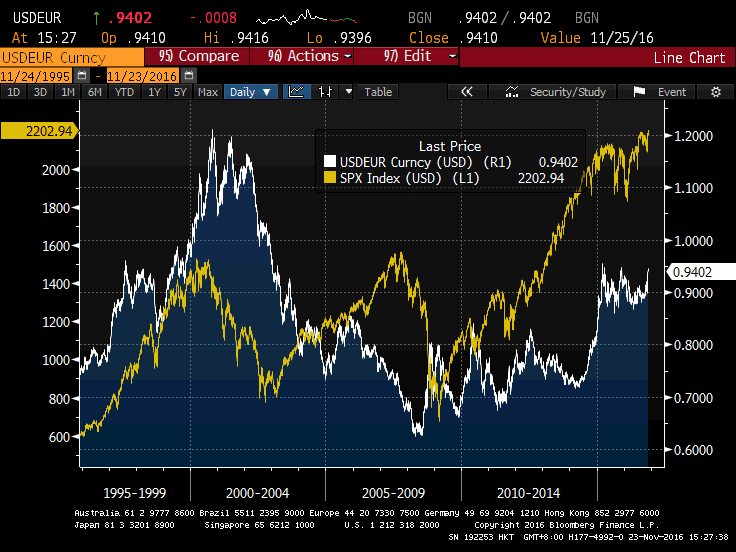The width and height of the screenshot is (736, 552).
Task: Switch to Max range tab
Action: [x=208, y=92]
